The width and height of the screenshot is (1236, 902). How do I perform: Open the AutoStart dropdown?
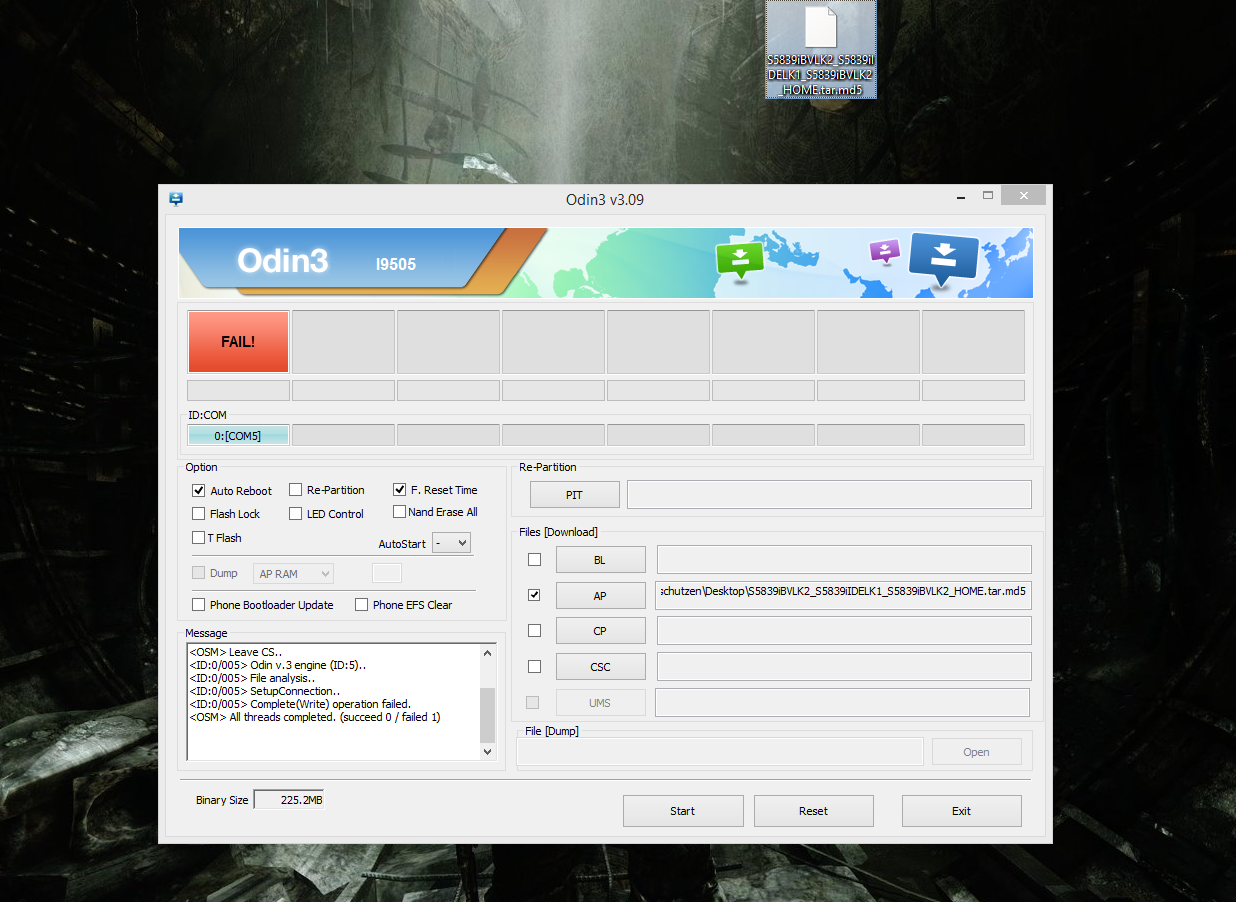tap(451, 543)
